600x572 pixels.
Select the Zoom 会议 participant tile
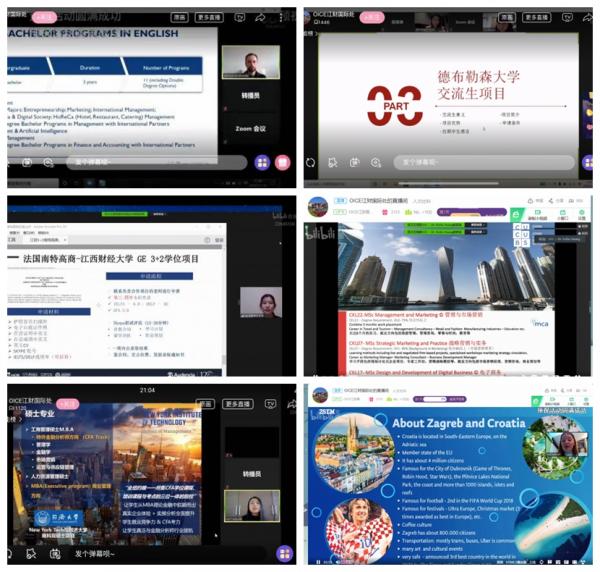pos(251,129)
